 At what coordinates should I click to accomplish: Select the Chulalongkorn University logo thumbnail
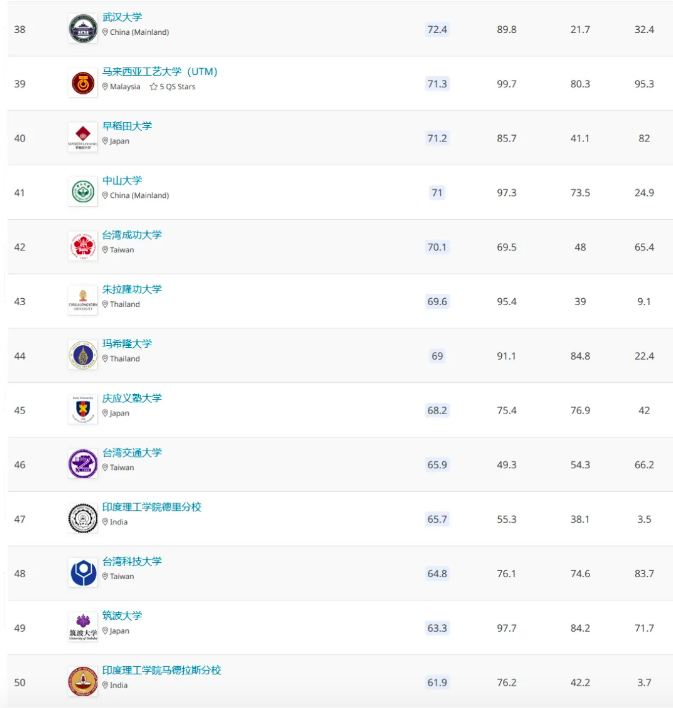[x=83, y=301]
